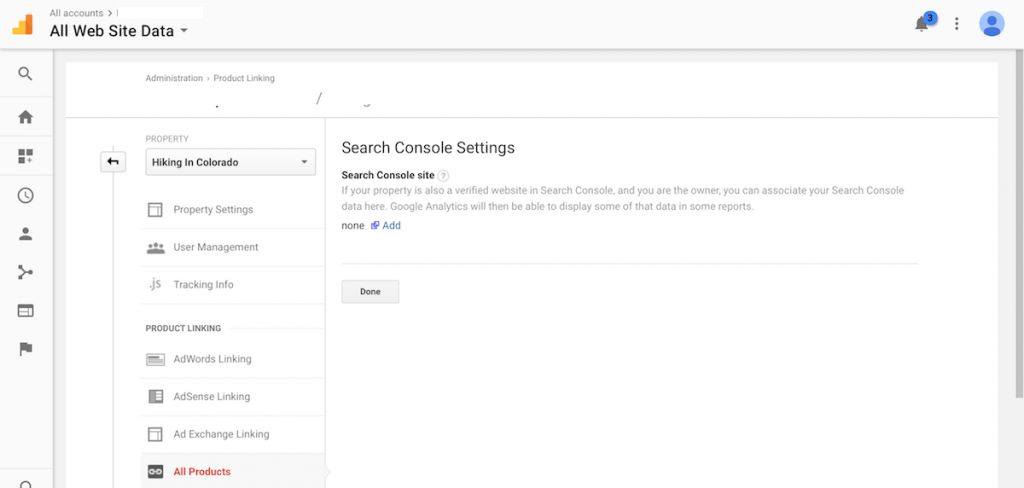The image size is (1024, 488).
Task: Click help question mark beside Search Console site
Action: tap(443, 176)
